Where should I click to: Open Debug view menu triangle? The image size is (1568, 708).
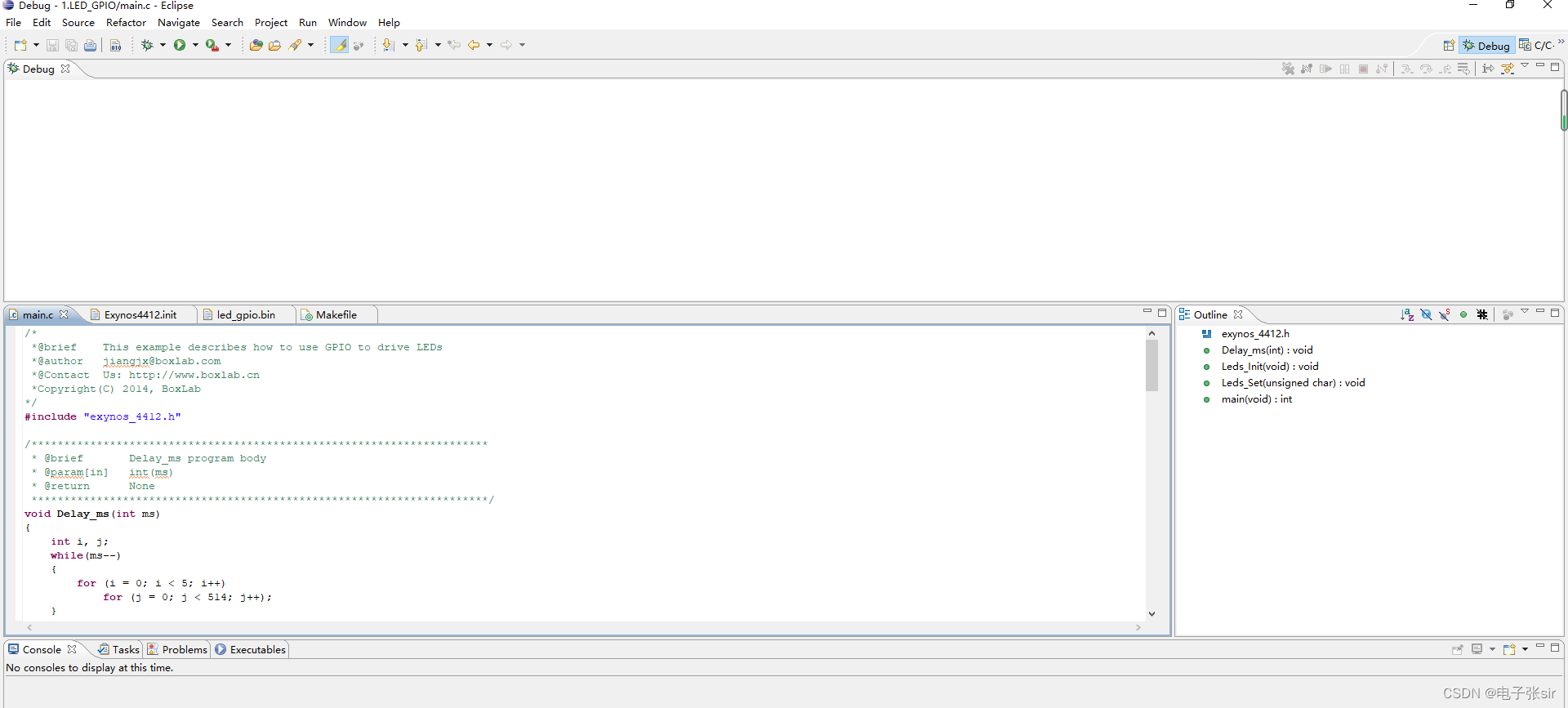[x=1525, y=65]
